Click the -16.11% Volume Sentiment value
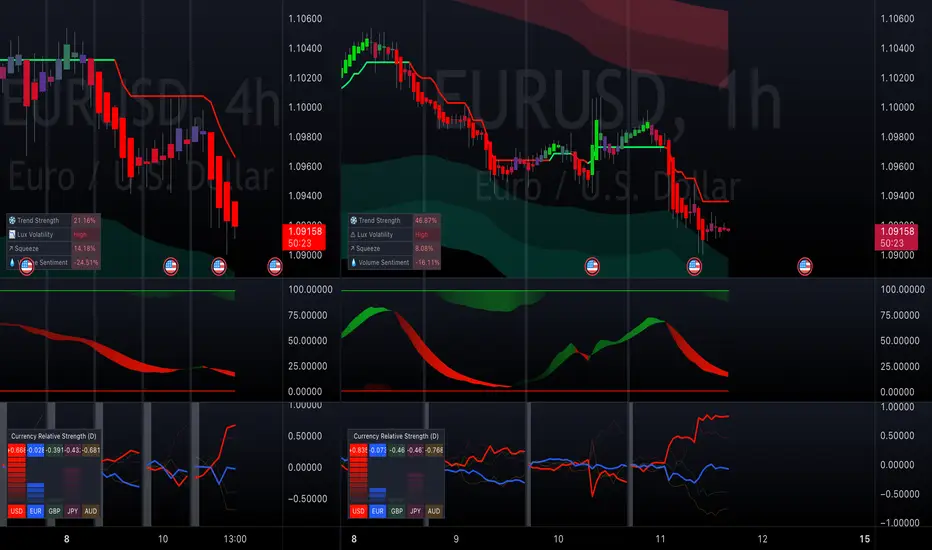Image resolution: width=932 pixels, height=550 pixels. 427,262
